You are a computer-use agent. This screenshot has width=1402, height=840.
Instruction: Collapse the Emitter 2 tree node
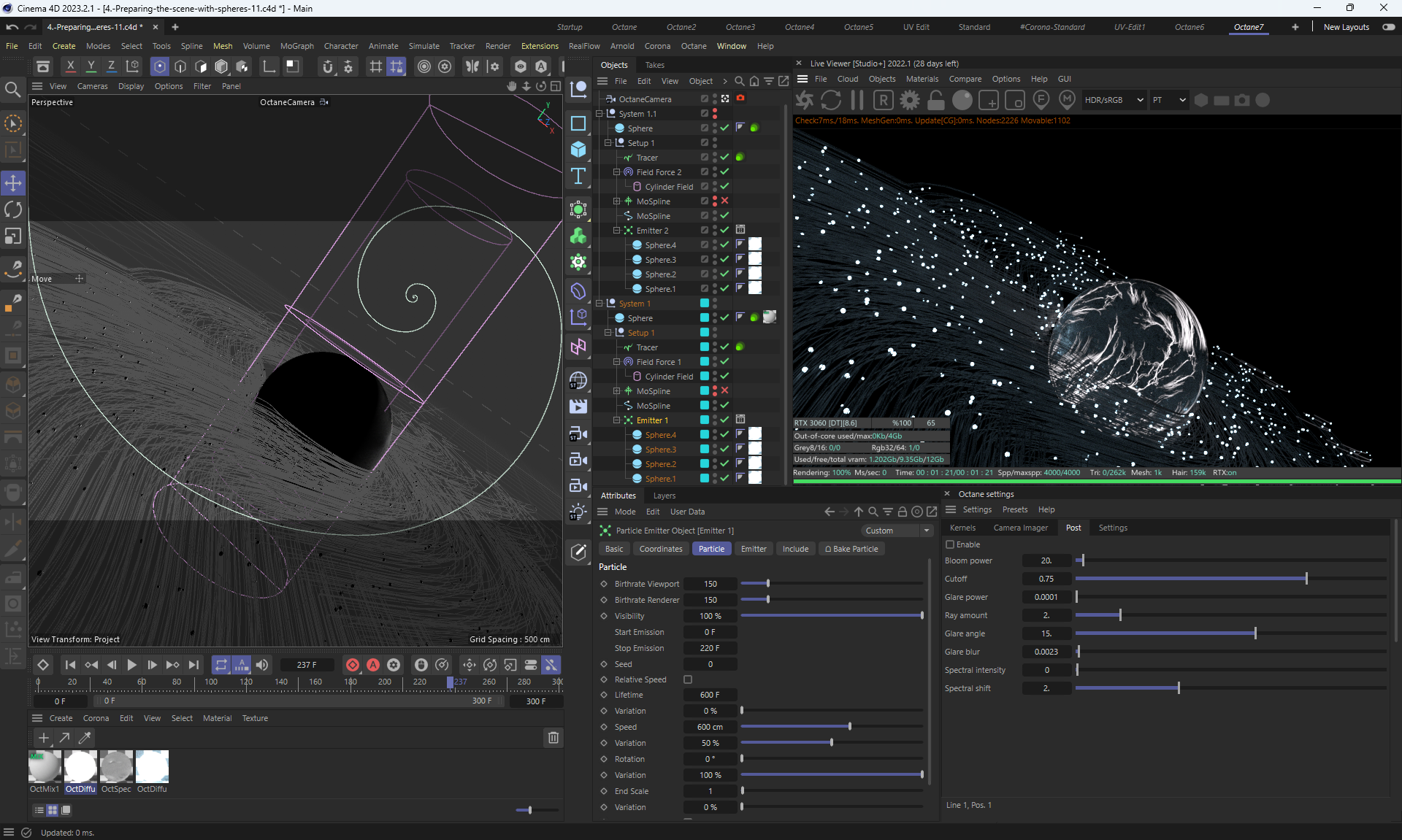[616, 231]
